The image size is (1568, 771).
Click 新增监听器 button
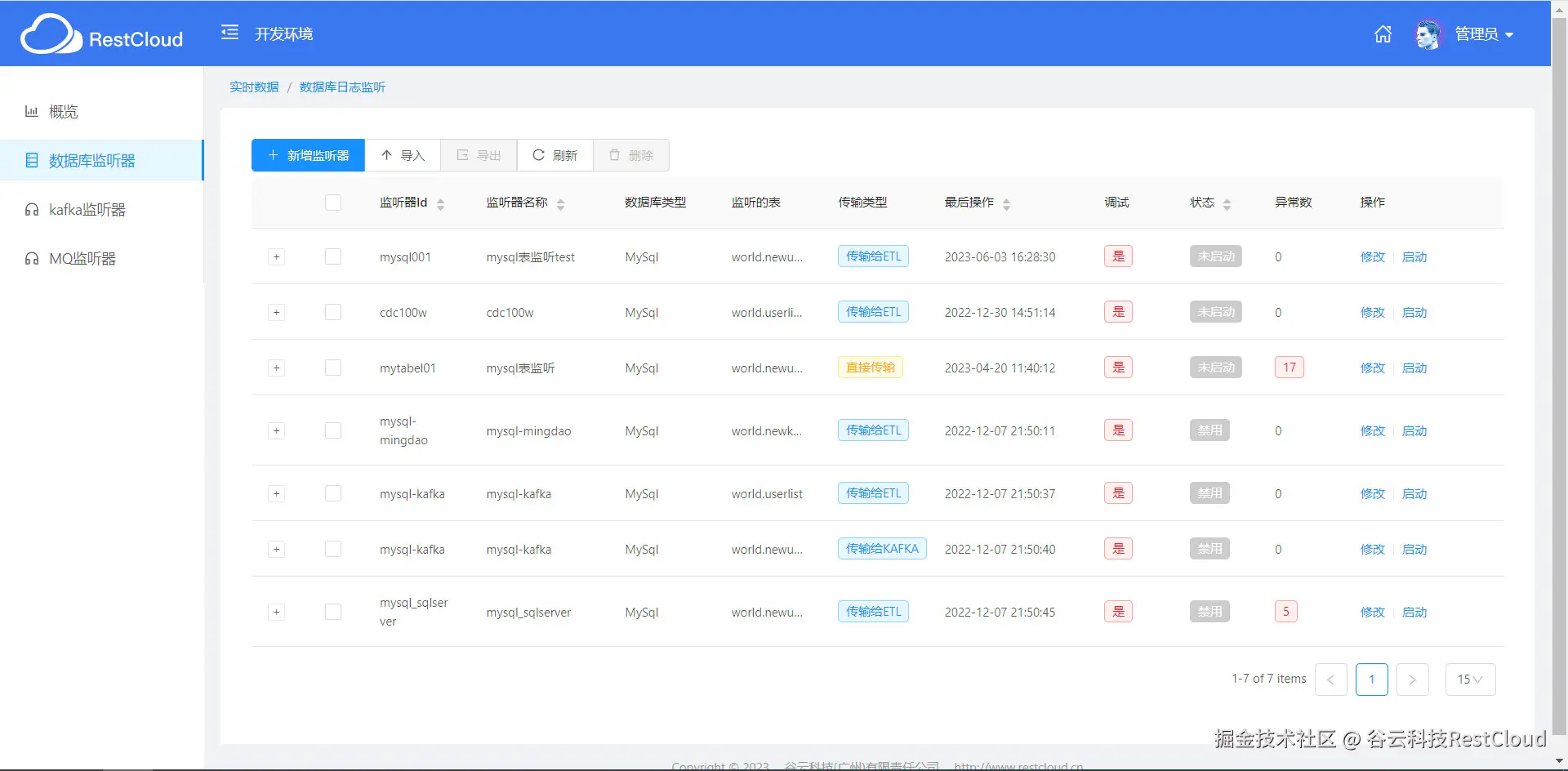coord(308,155)
